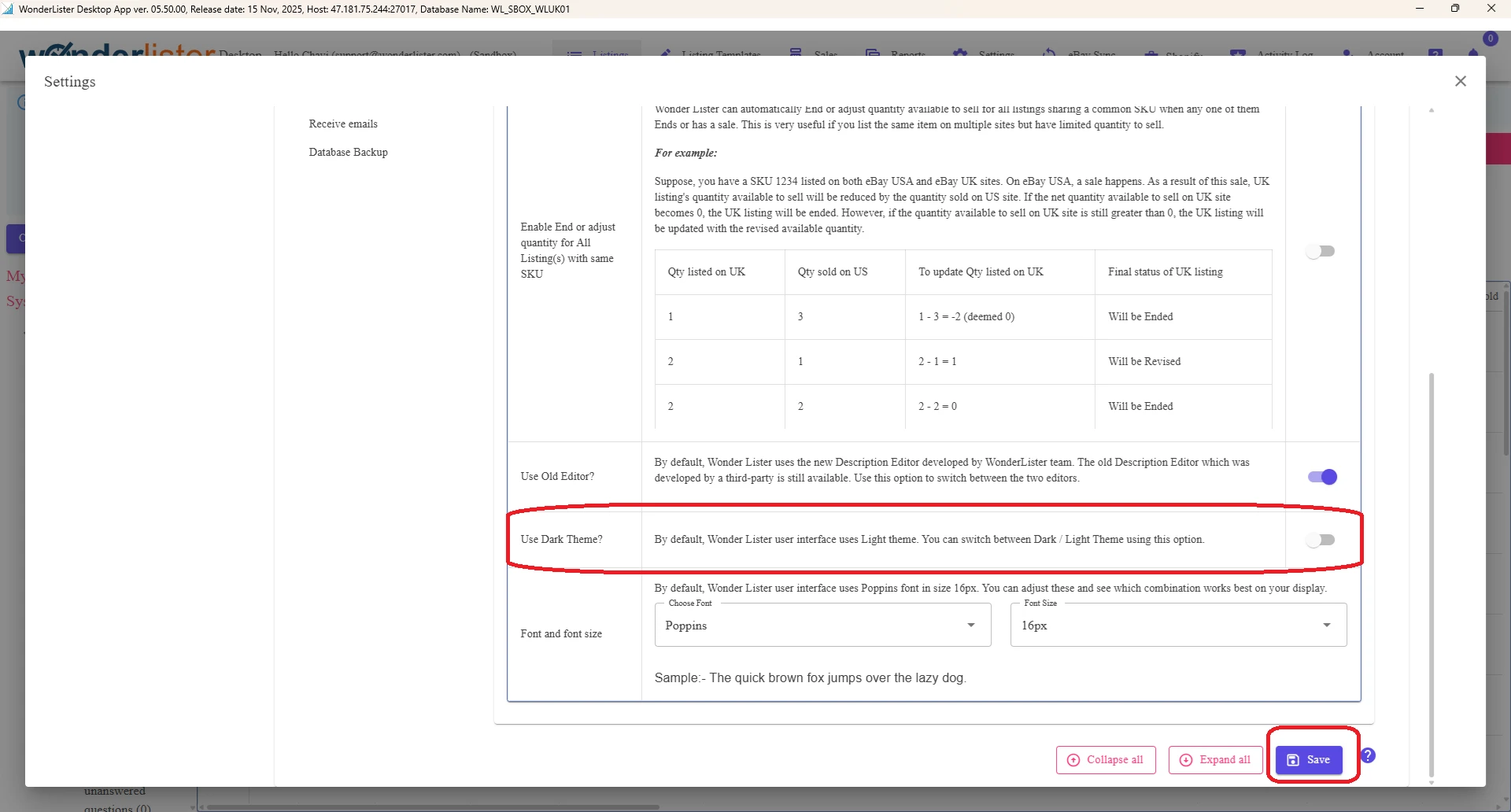Click the Collapse all button

click(1106, 760)
